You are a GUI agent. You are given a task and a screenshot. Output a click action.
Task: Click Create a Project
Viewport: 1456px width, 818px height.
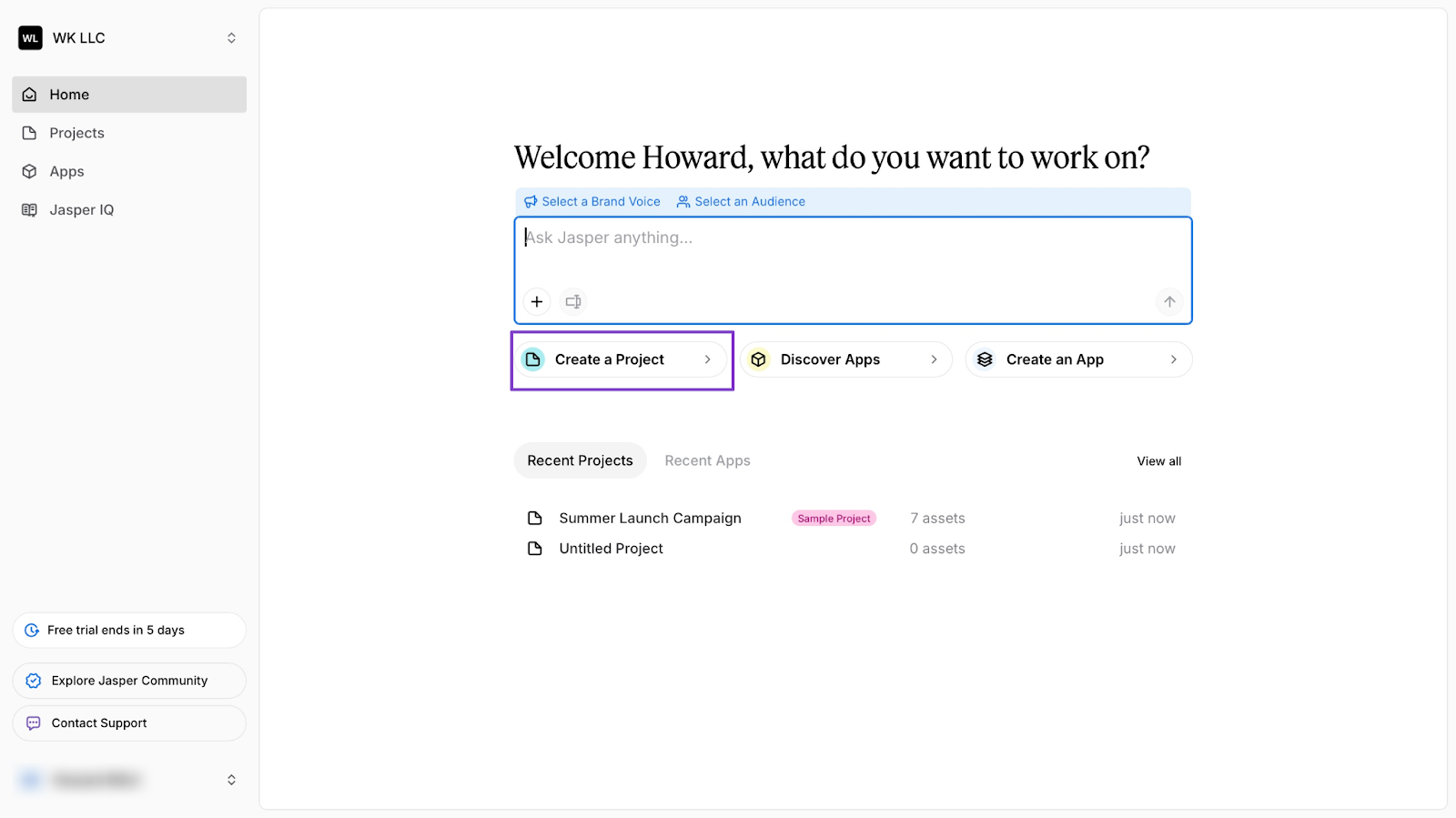[622, 360]
